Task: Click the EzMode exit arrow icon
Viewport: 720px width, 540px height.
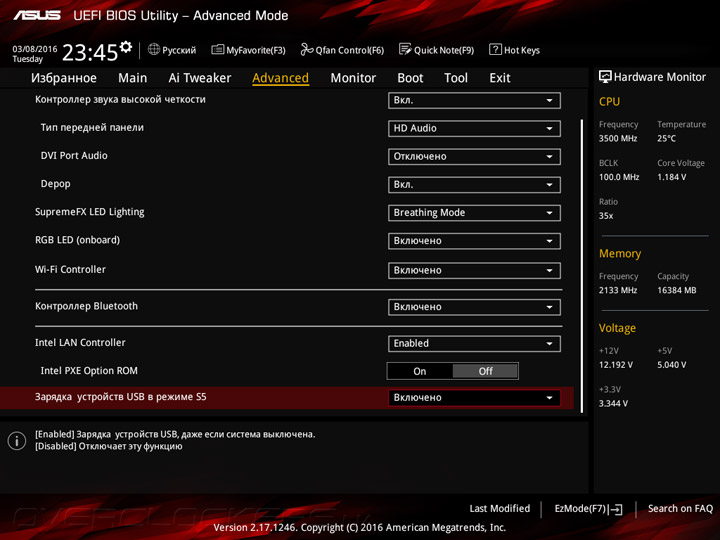Action: click(x=616, y=509)
